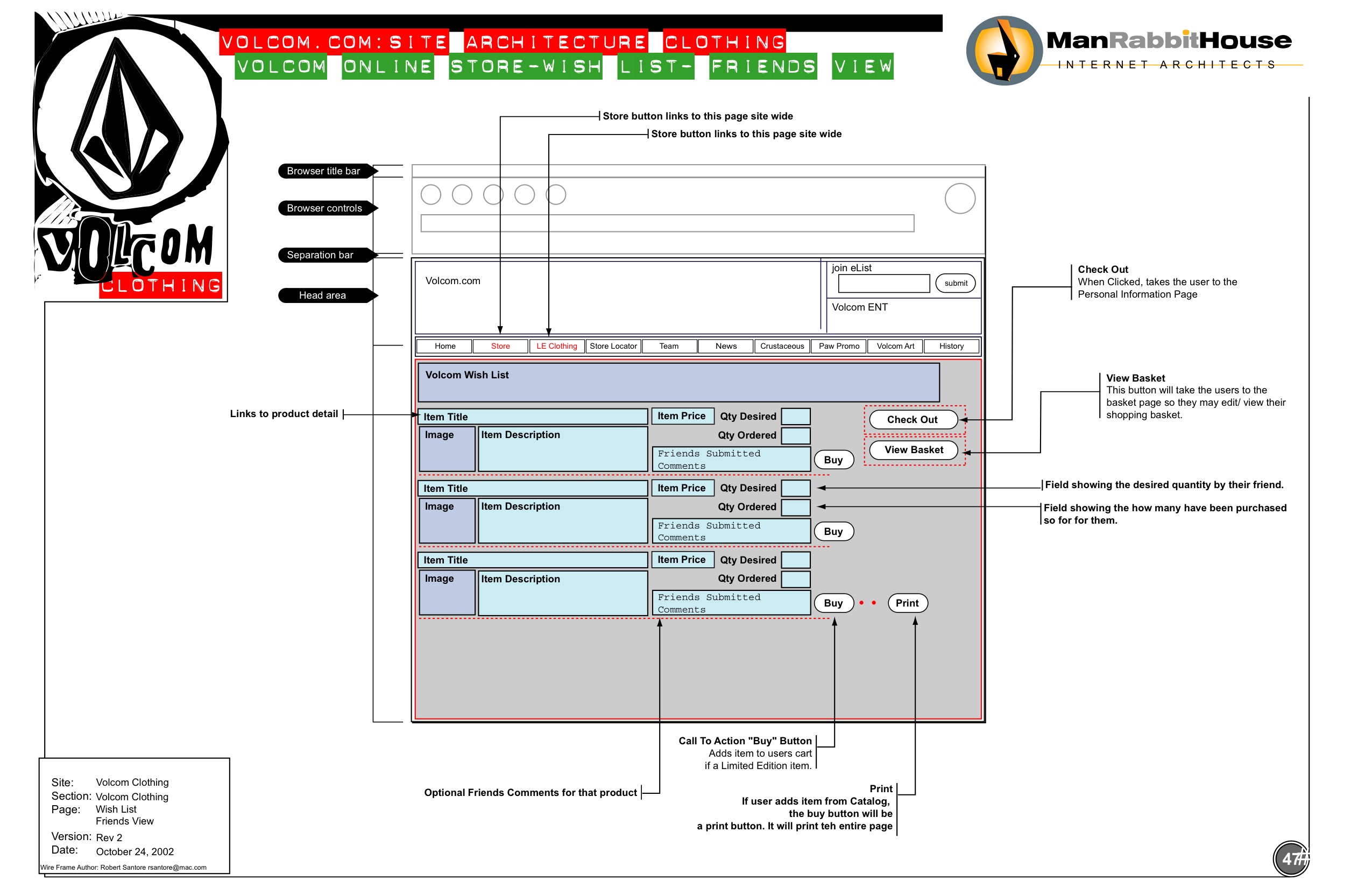
Task: Open the LE Clothing navigation tab
Action: pyautogui.click(x=556, y=346)
